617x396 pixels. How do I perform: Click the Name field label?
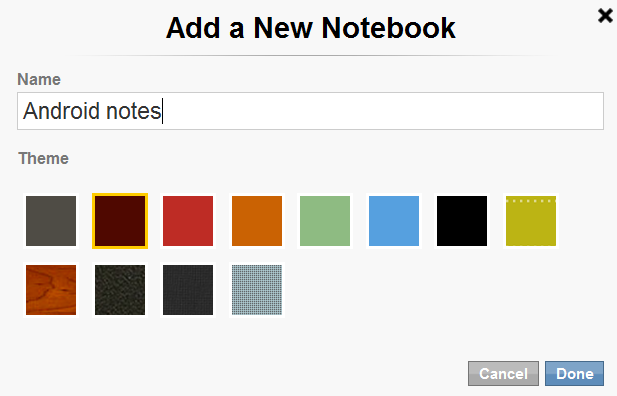[39, 80]
